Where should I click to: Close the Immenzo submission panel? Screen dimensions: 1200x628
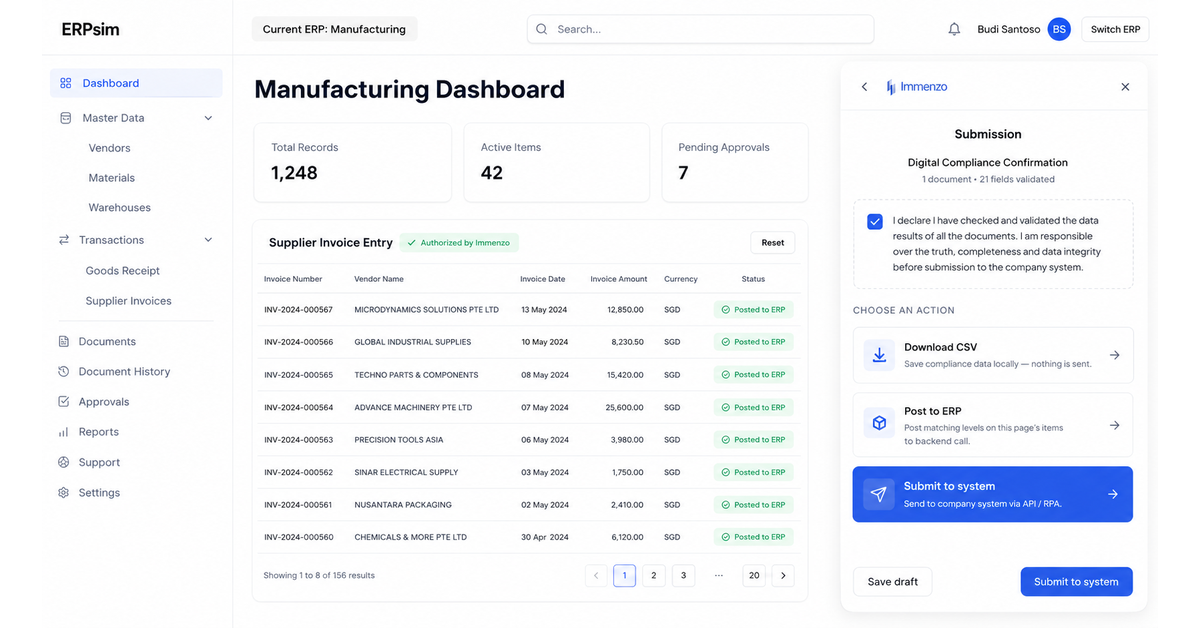click(x=1125, y=87)
